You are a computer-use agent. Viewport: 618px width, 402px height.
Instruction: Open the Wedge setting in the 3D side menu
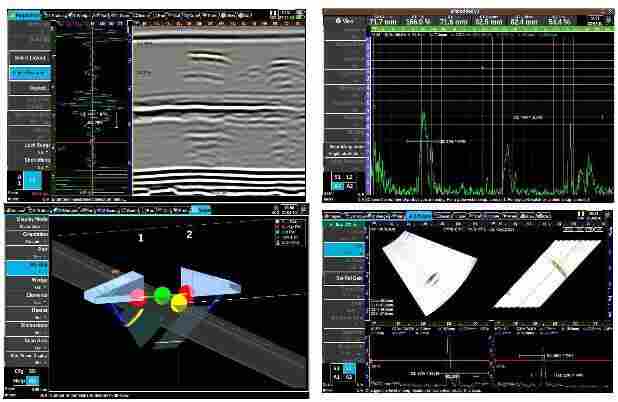click(x=26, y=281)
